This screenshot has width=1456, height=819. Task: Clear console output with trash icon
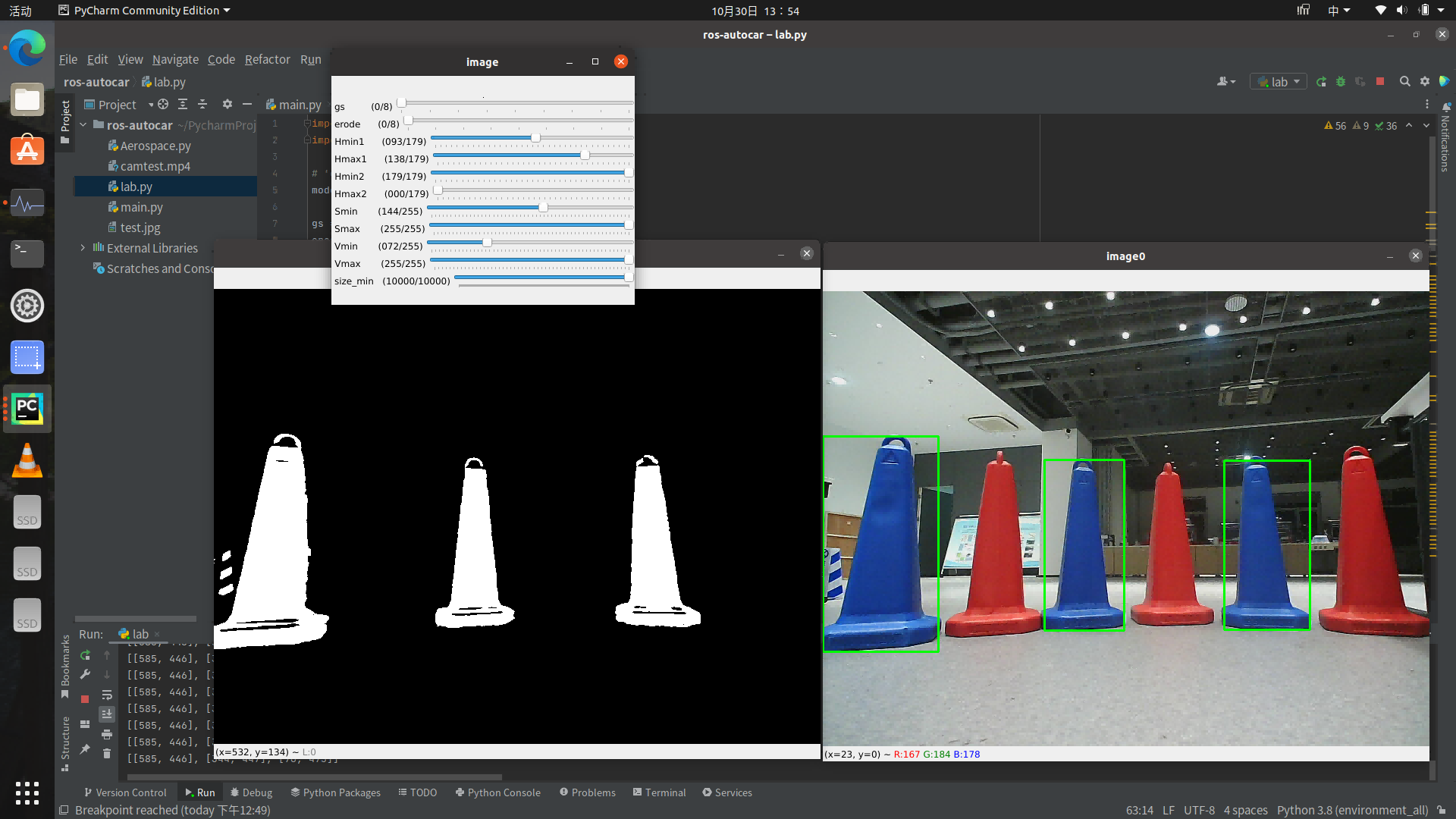pyautogui.click(x=107, y=754)
